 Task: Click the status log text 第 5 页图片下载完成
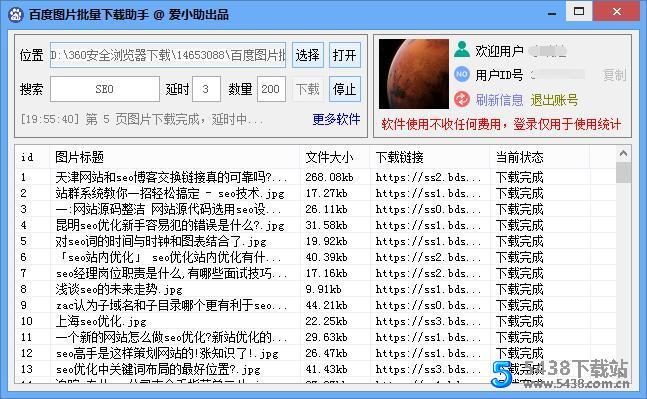[x=142, y=120]
